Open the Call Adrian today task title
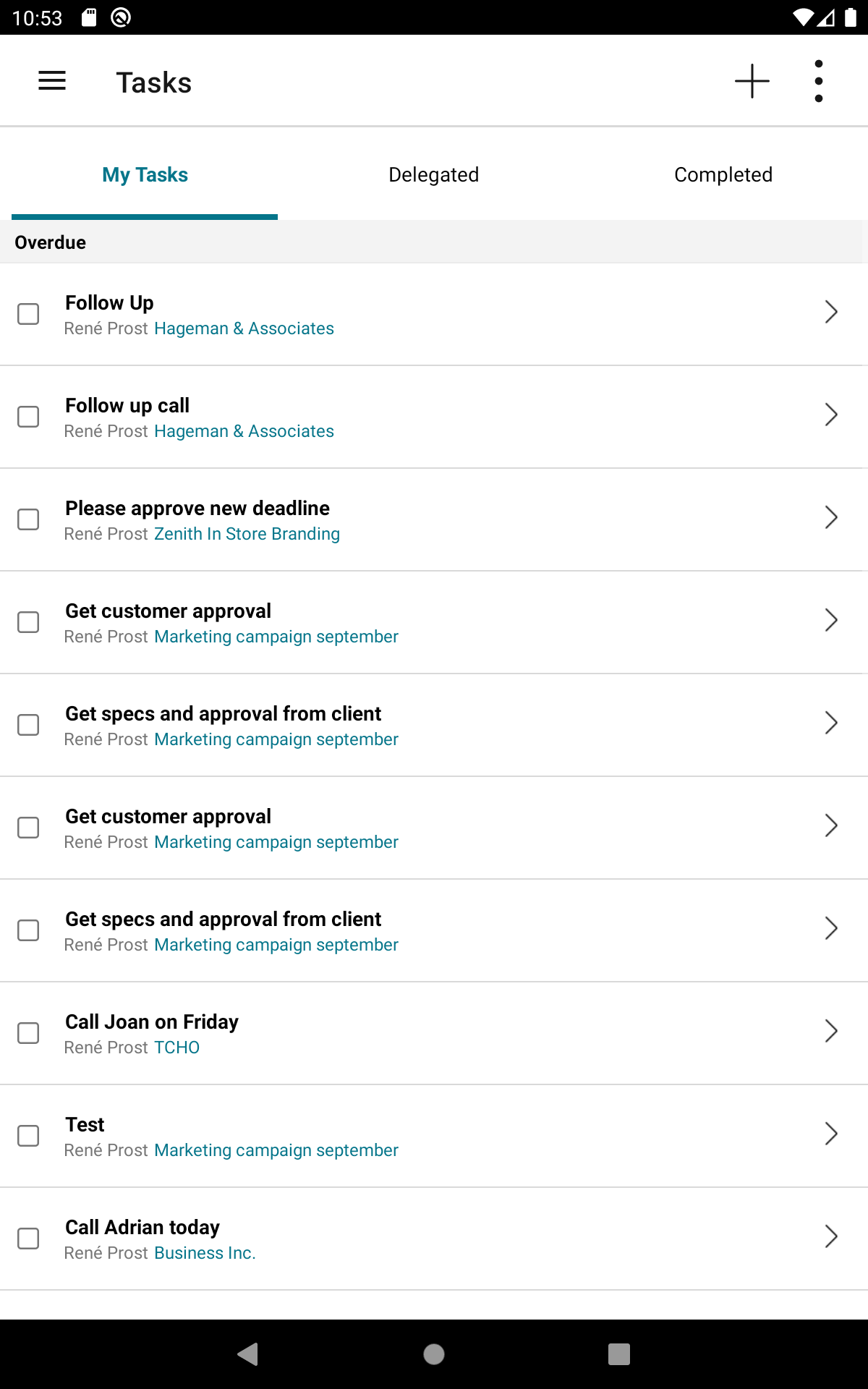This screenshot has height=1389, width=868. click(x=142, y=1227)
